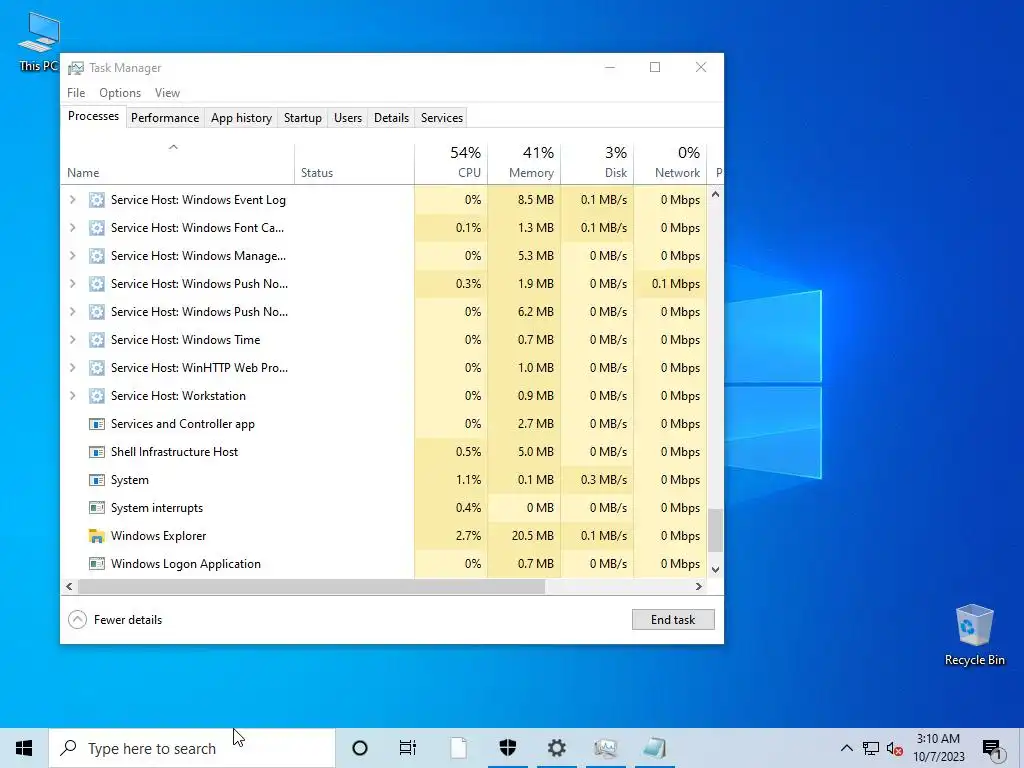Click the Shell Infrastructure Host icon
This screenshot has height=768, width=1024.
click(x=97, y=452)
